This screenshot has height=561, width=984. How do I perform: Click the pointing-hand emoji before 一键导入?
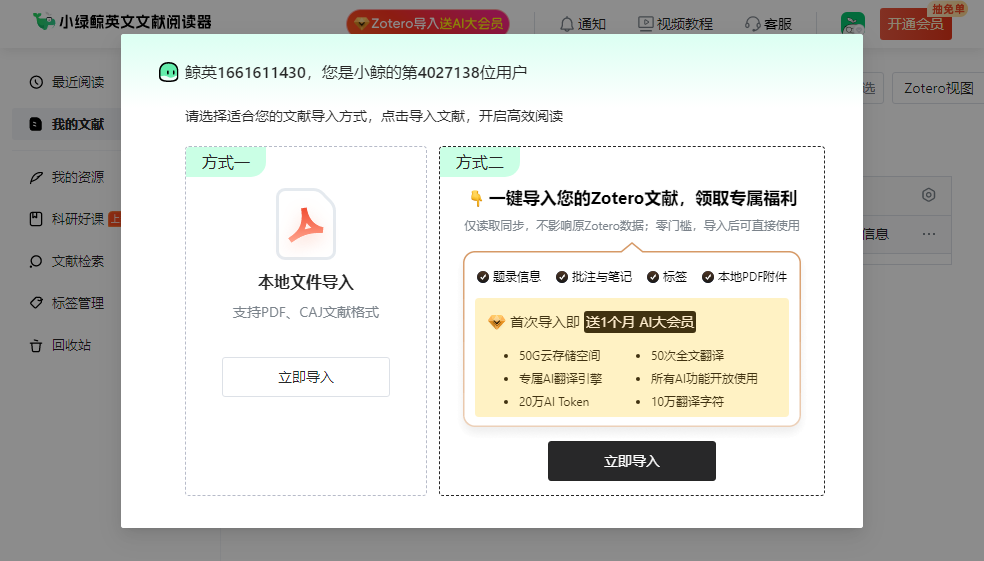tap(476, 199)
